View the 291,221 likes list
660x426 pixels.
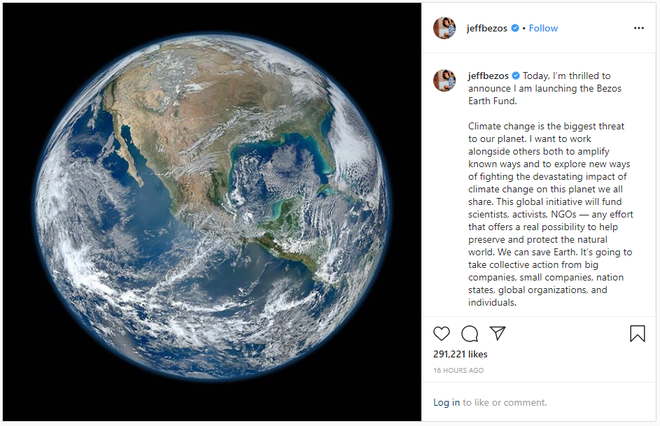coord(460,354)
